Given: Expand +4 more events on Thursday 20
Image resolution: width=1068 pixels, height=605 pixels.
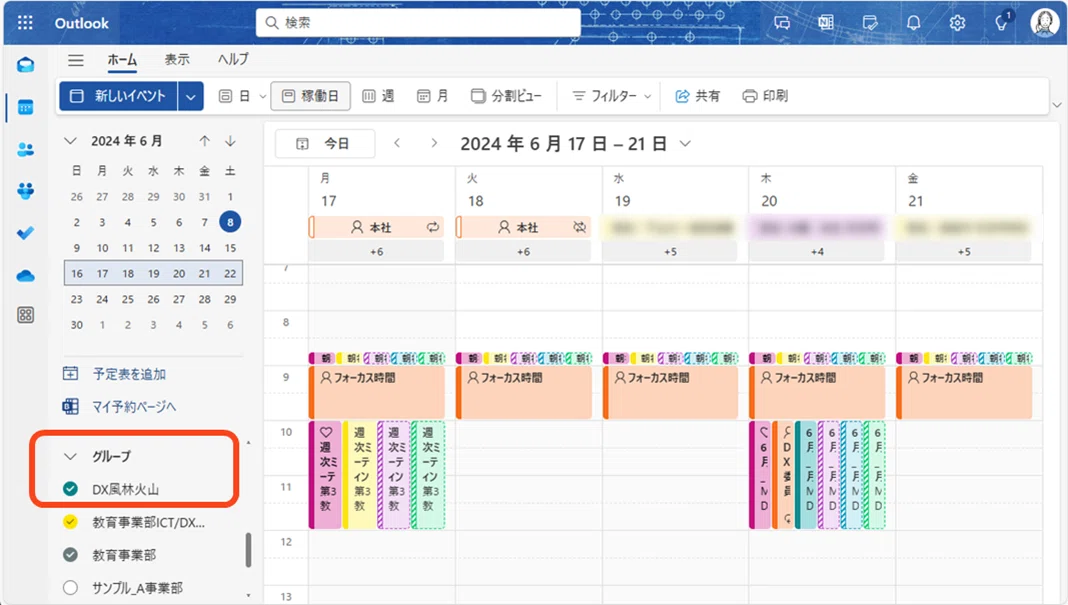Looking at the screenshot, I should (817, 251).
